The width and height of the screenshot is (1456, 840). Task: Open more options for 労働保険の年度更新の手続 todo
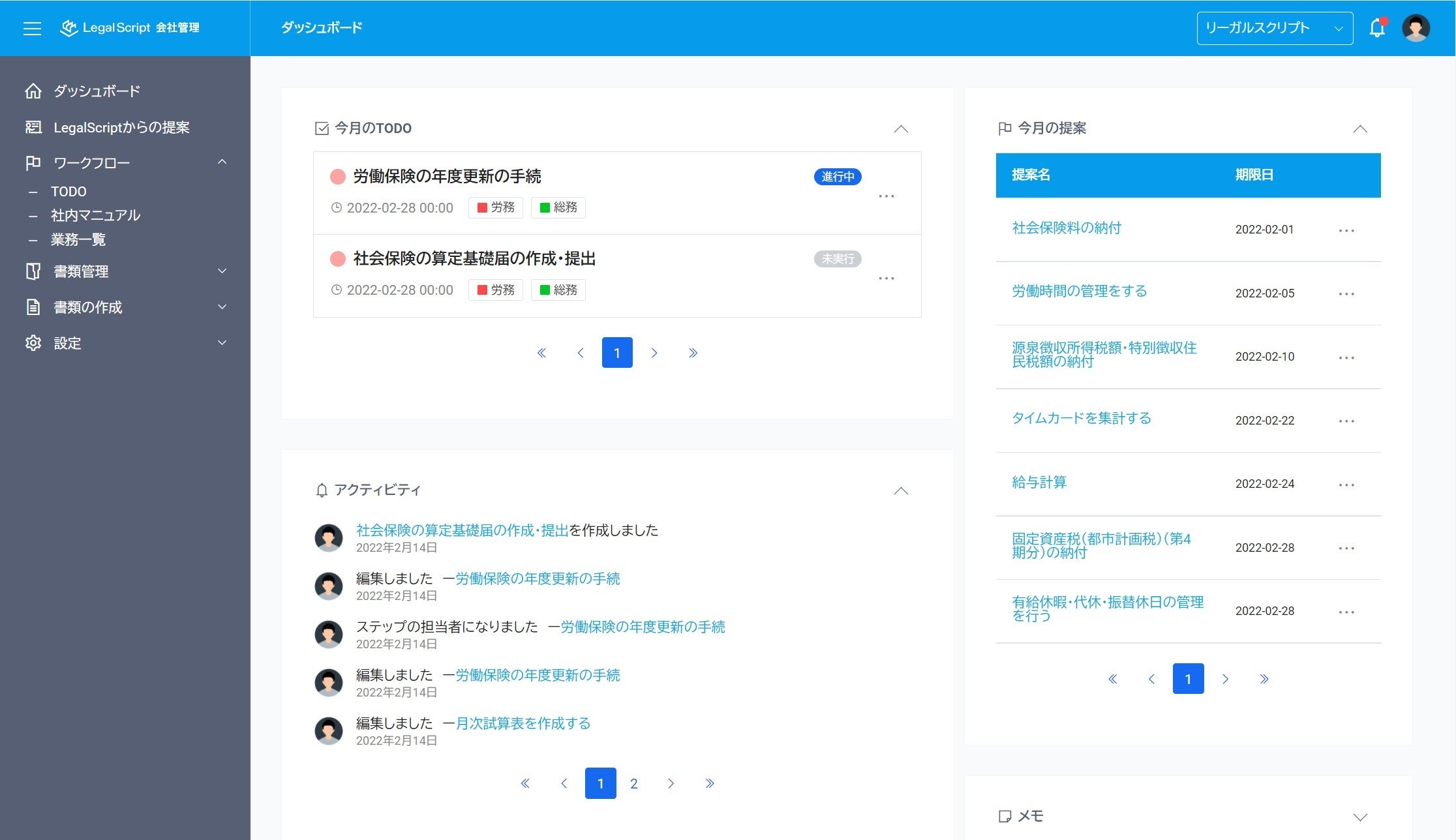886,196
